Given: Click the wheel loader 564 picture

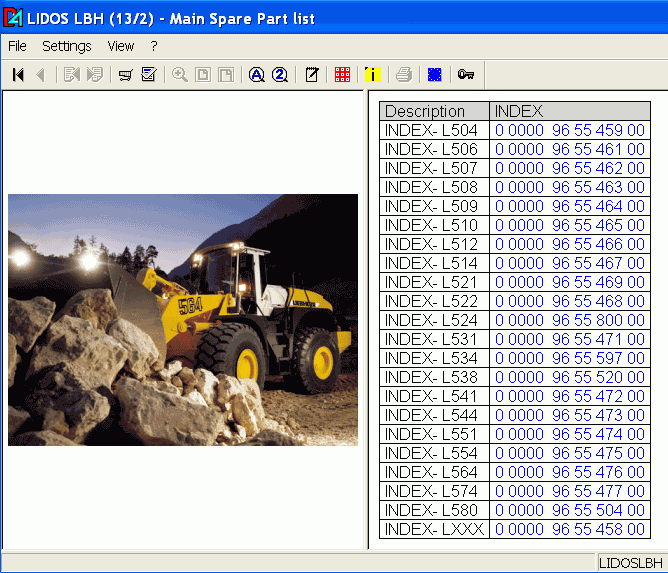Looking at the screenshot, I should [x=183, y=320].
